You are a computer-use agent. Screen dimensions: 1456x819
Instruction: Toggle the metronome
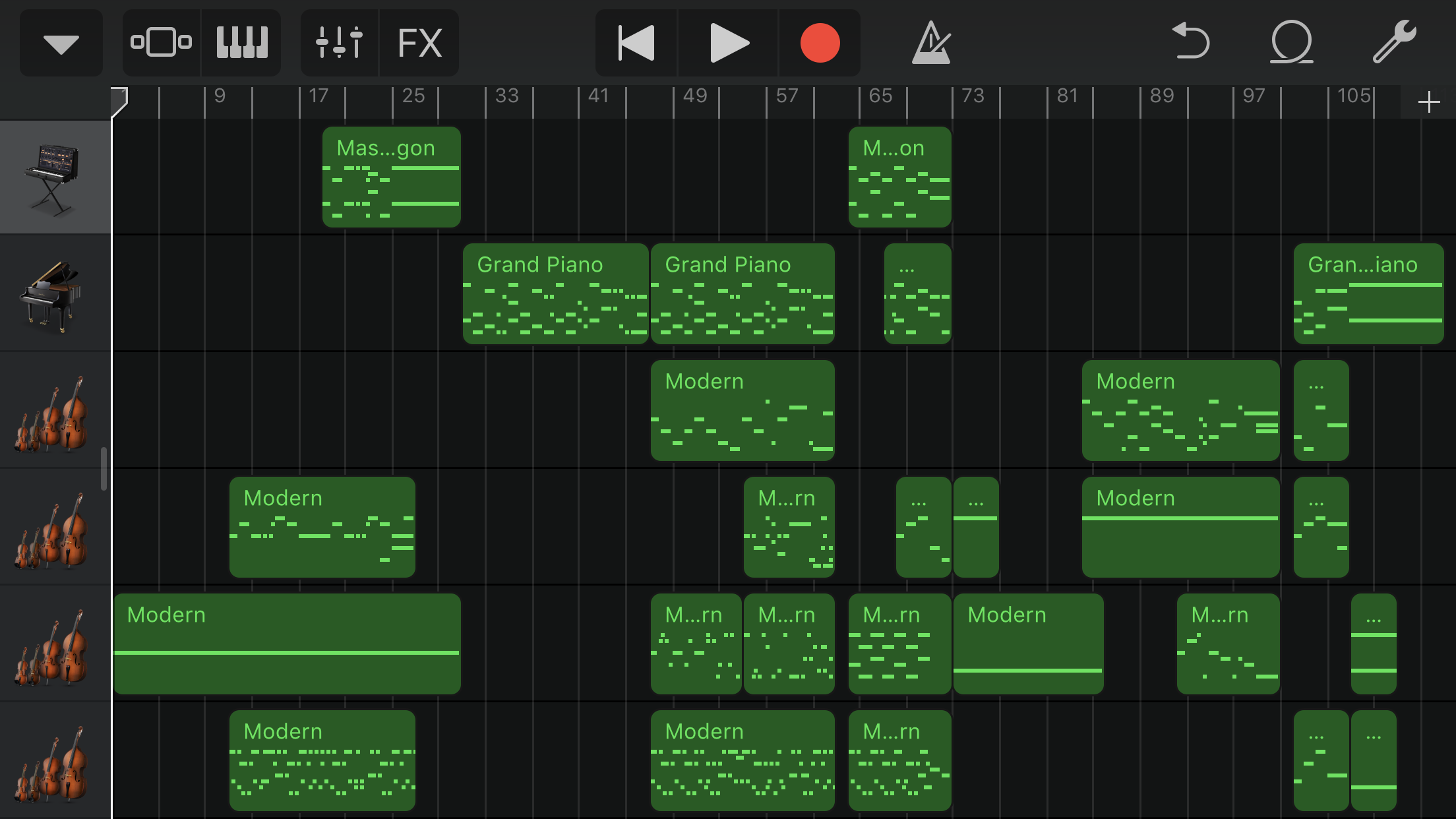click(x=931, y=44)
